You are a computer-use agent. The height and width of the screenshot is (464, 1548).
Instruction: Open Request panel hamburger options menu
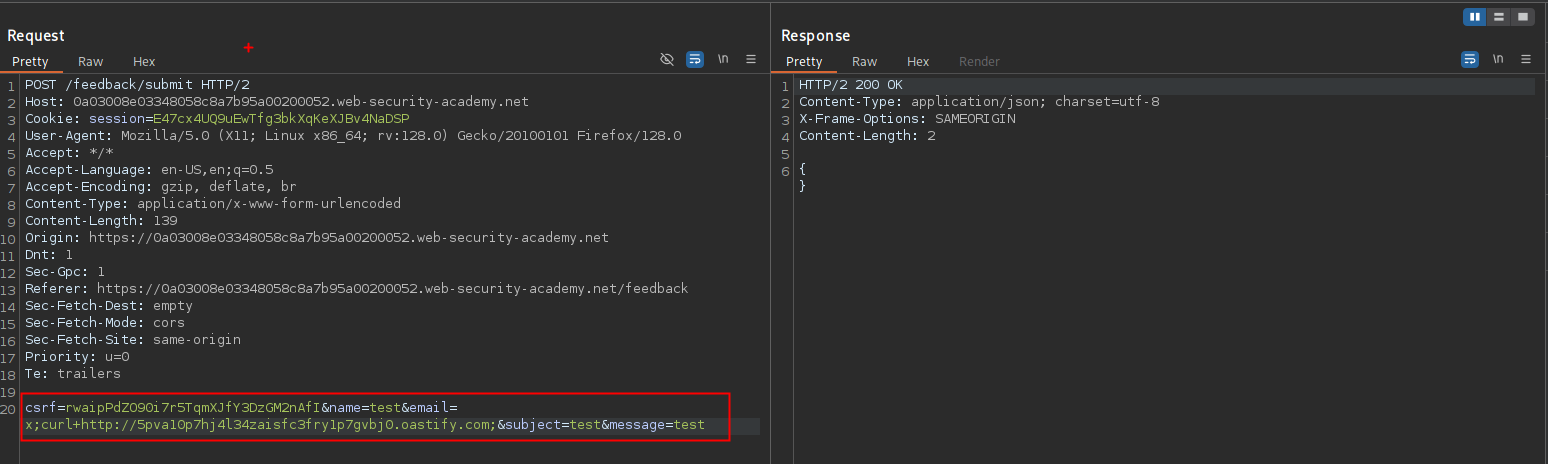click(751, 60)
